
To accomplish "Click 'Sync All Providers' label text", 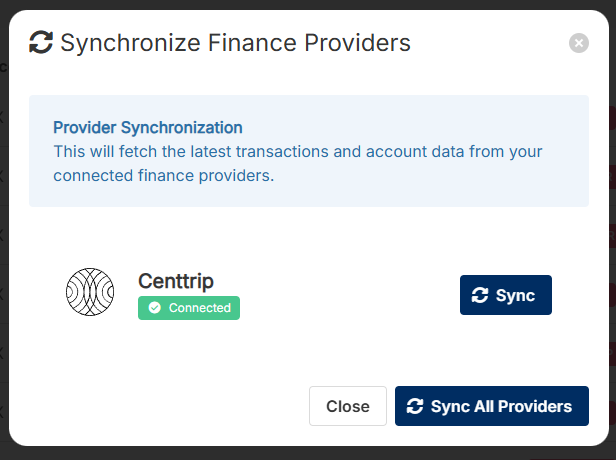I will pyautogui.click(x=501, y=406).
